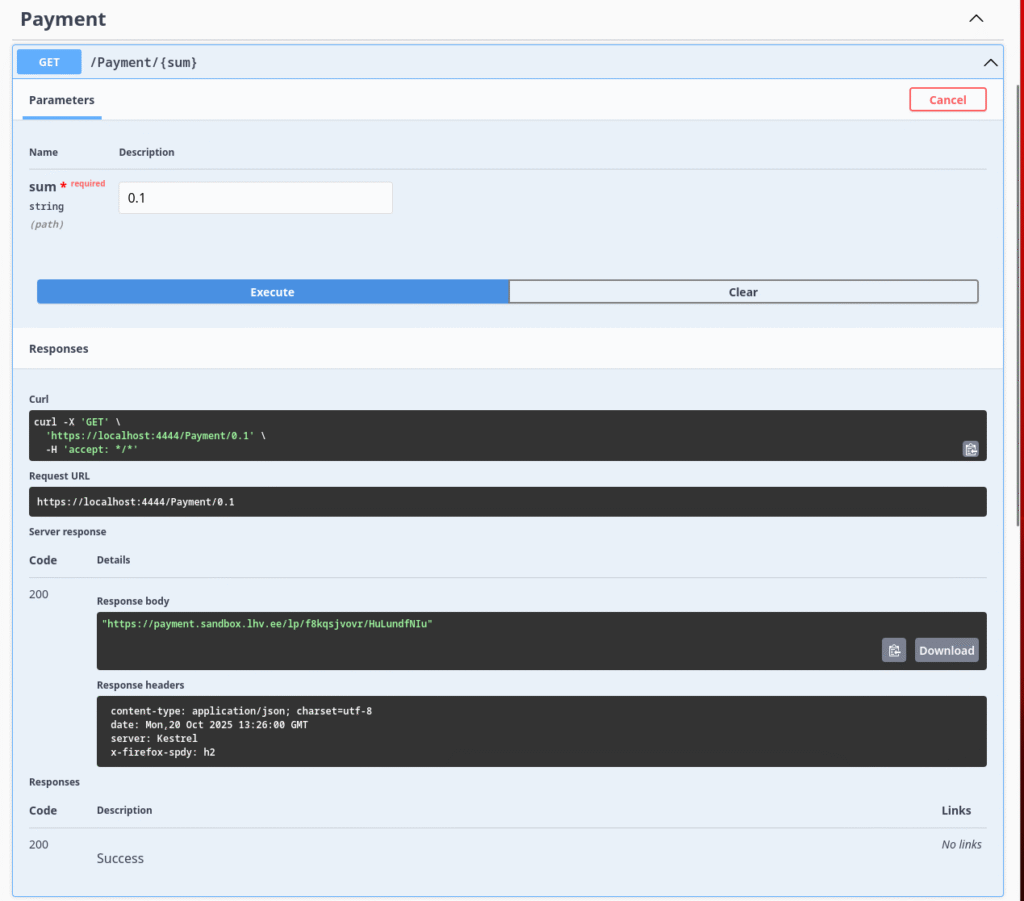This screenshot has width=1024, height=901.
Task: Click the sum parameter input field
Action: (255, 198)
